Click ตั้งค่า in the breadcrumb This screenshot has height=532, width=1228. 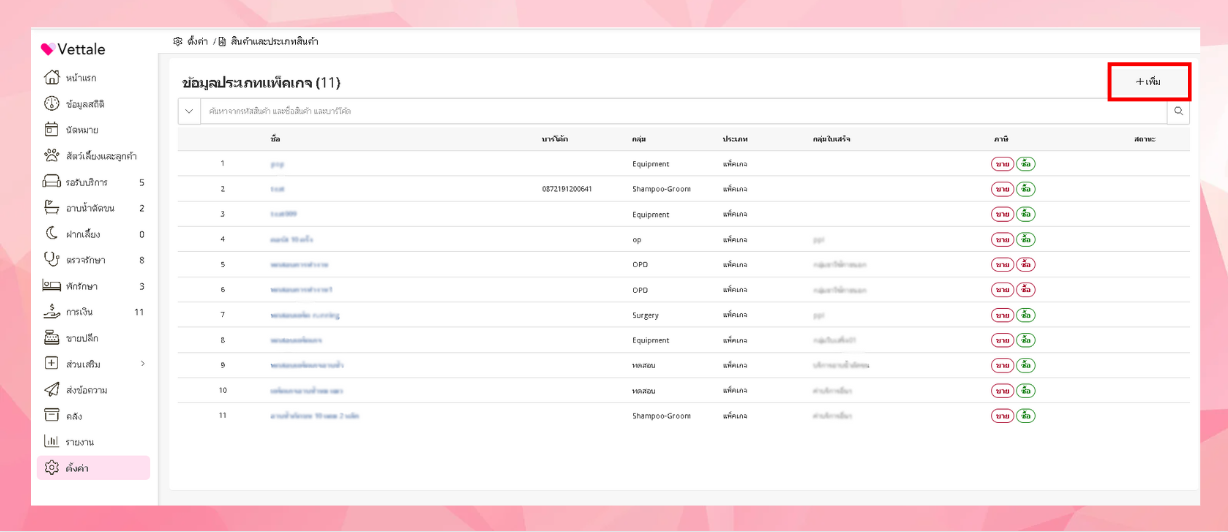coord(197,42)
